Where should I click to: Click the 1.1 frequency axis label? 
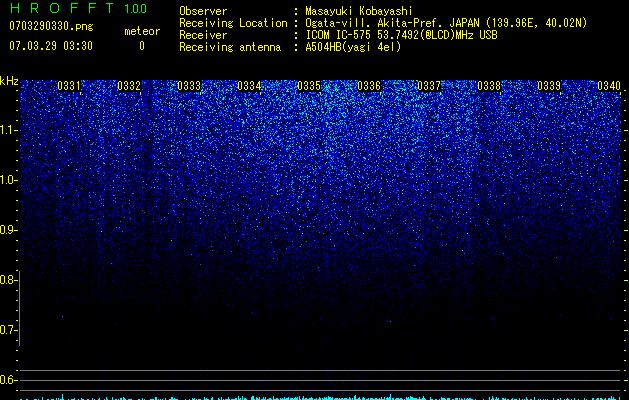(9, 130)
